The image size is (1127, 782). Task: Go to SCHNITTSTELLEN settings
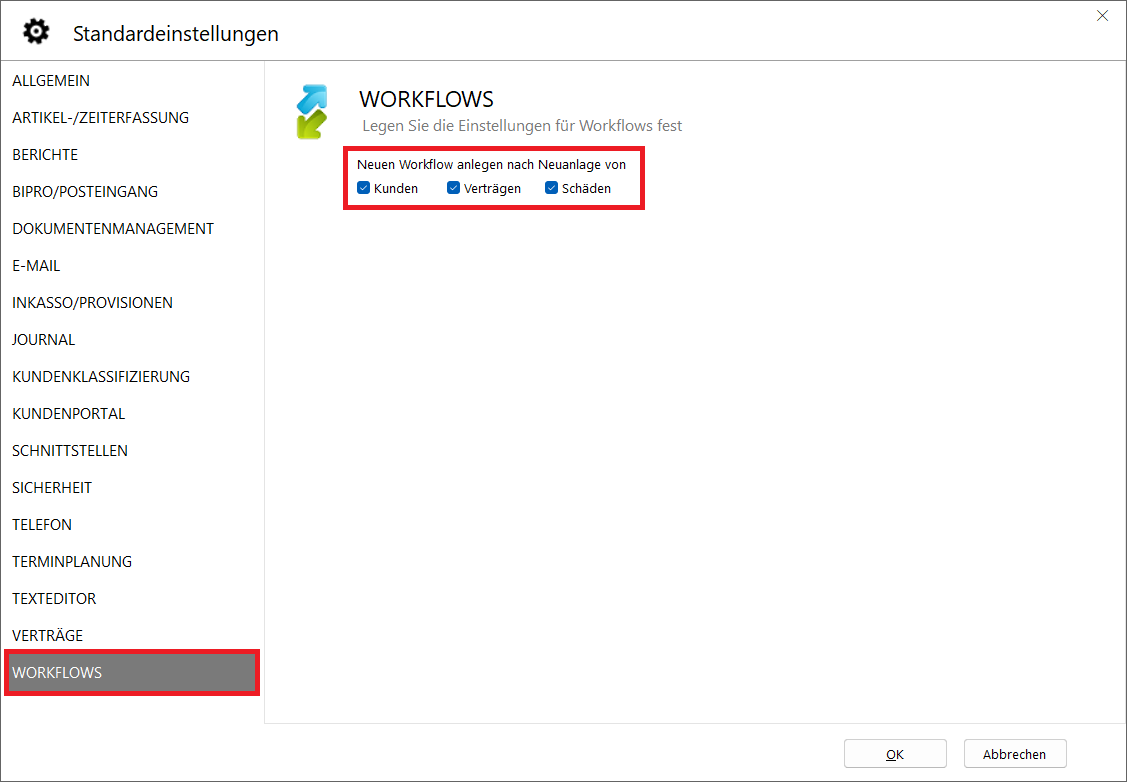tap(70, 451)
